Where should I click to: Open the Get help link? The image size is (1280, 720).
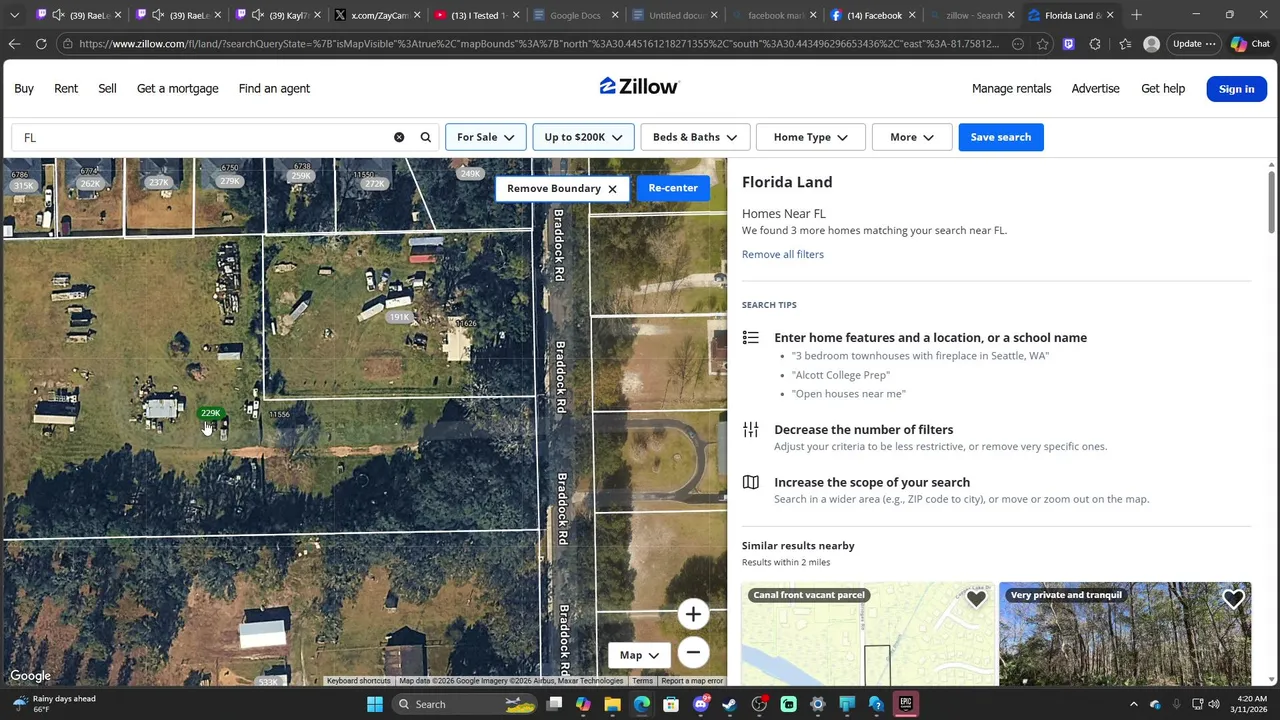click(1163, 88)
